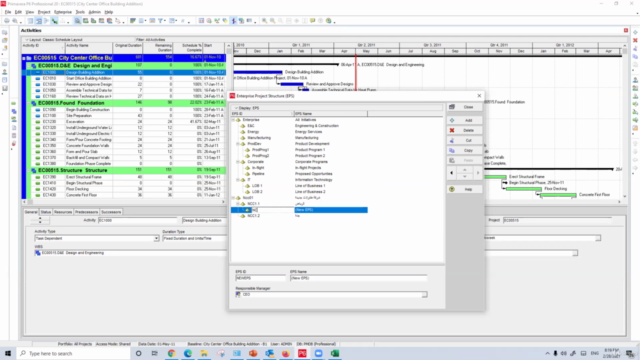Image resolution: width=640 pixels, height=360 pixels.
Task: Open the Display: EPS dropdown in the dialog
Action: pos(237,108)
